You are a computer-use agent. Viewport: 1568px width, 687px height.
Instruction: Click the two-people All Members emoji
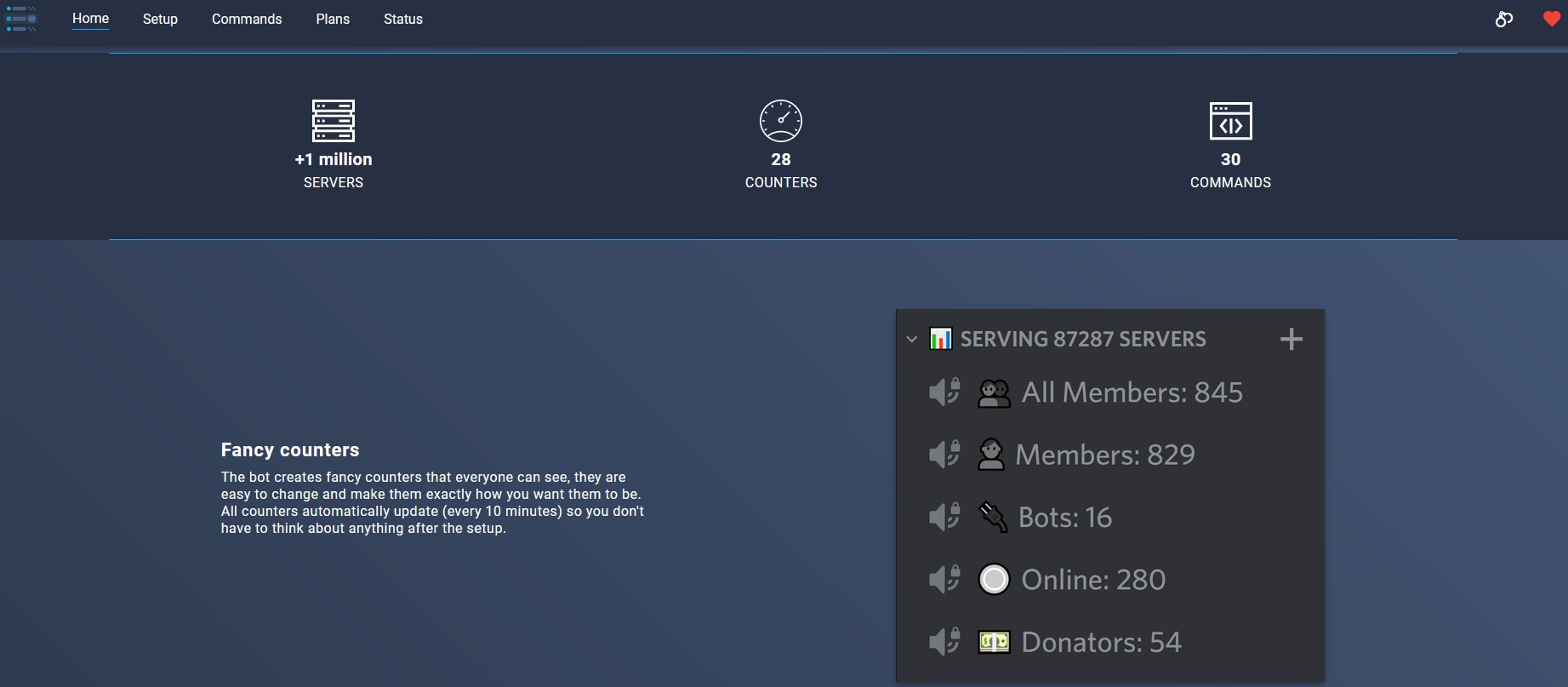994,392
